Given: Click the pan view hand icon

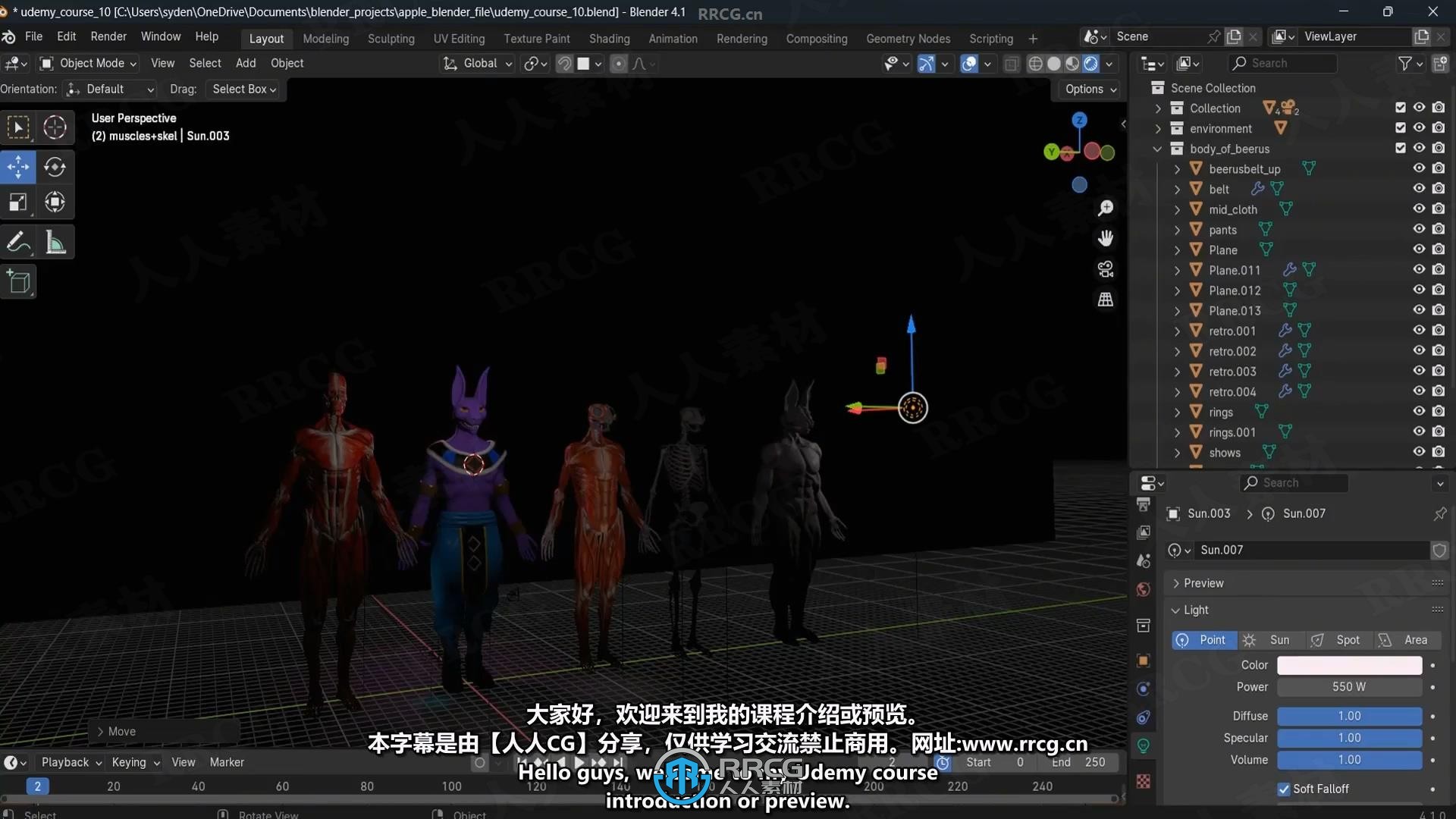Looking at the screenshot, I should click(x=1106, y=238).
